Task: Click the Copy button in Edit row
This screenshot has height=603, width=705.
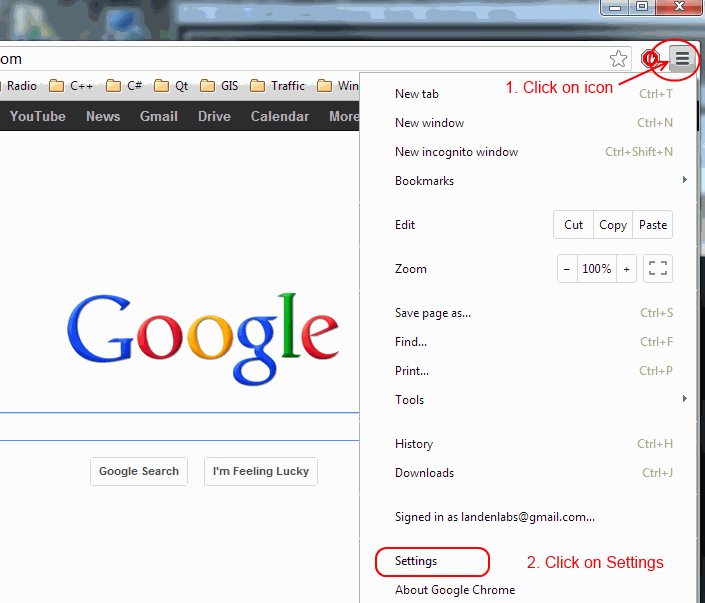Action: (x=613, y=224)
